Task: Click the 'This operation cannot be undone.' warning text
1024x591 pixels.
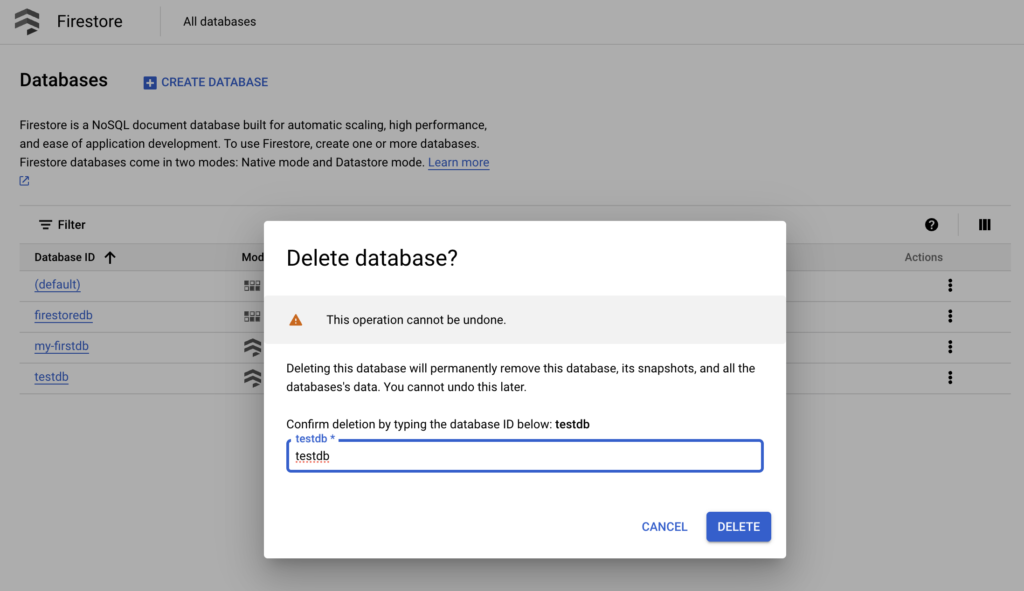Action: coord(416,320)
